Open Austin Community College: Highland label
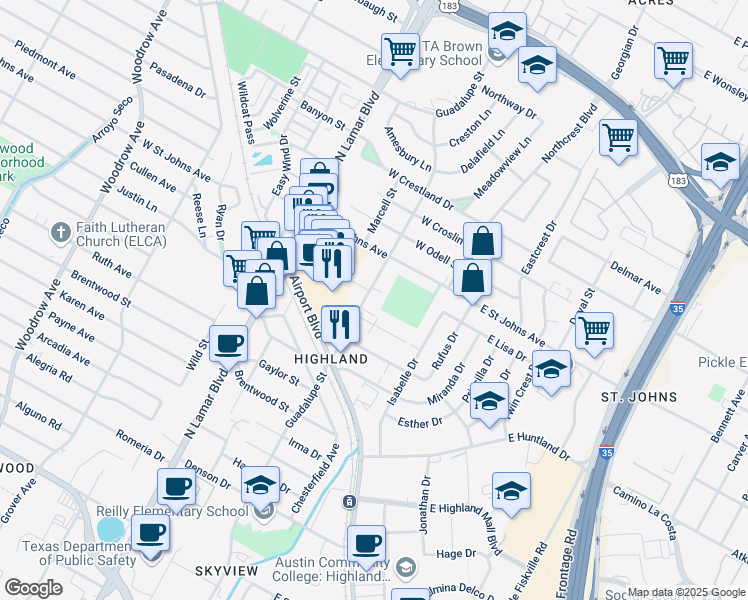This screenshot has width=748, height=600. click(x=332, y=569)
